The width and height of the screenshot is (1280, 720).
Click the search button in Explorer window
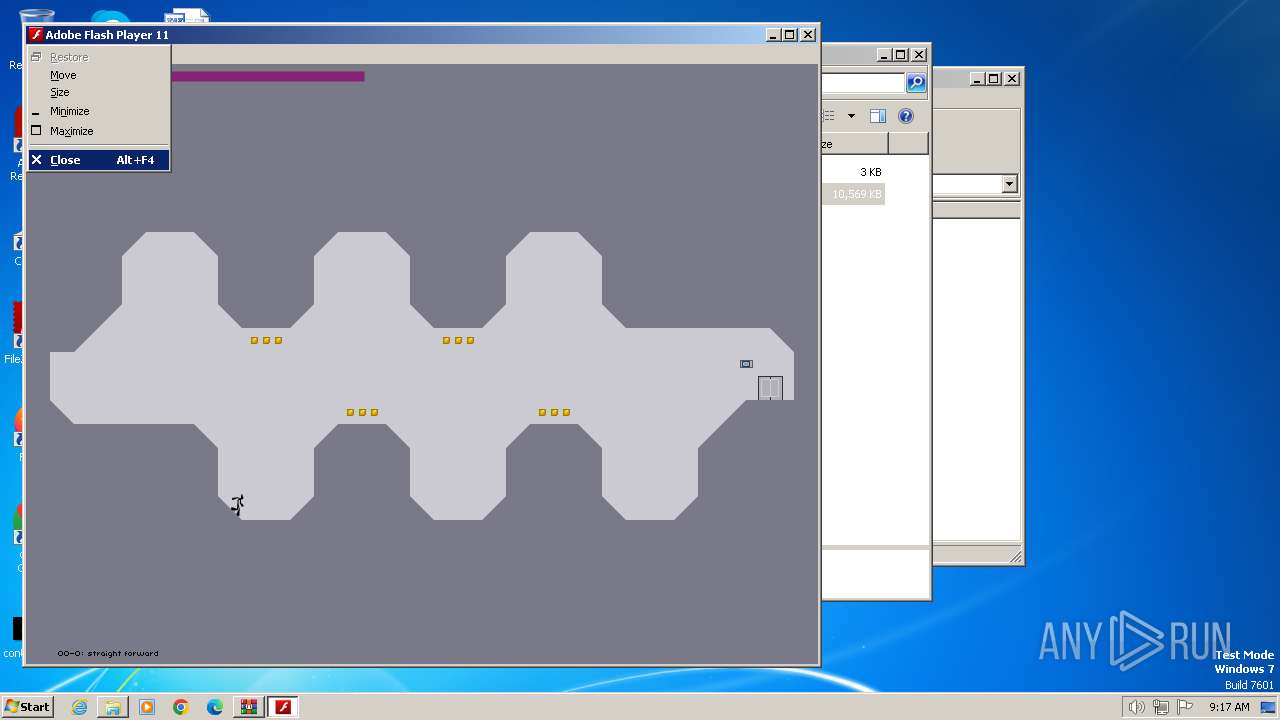point(915,83)
